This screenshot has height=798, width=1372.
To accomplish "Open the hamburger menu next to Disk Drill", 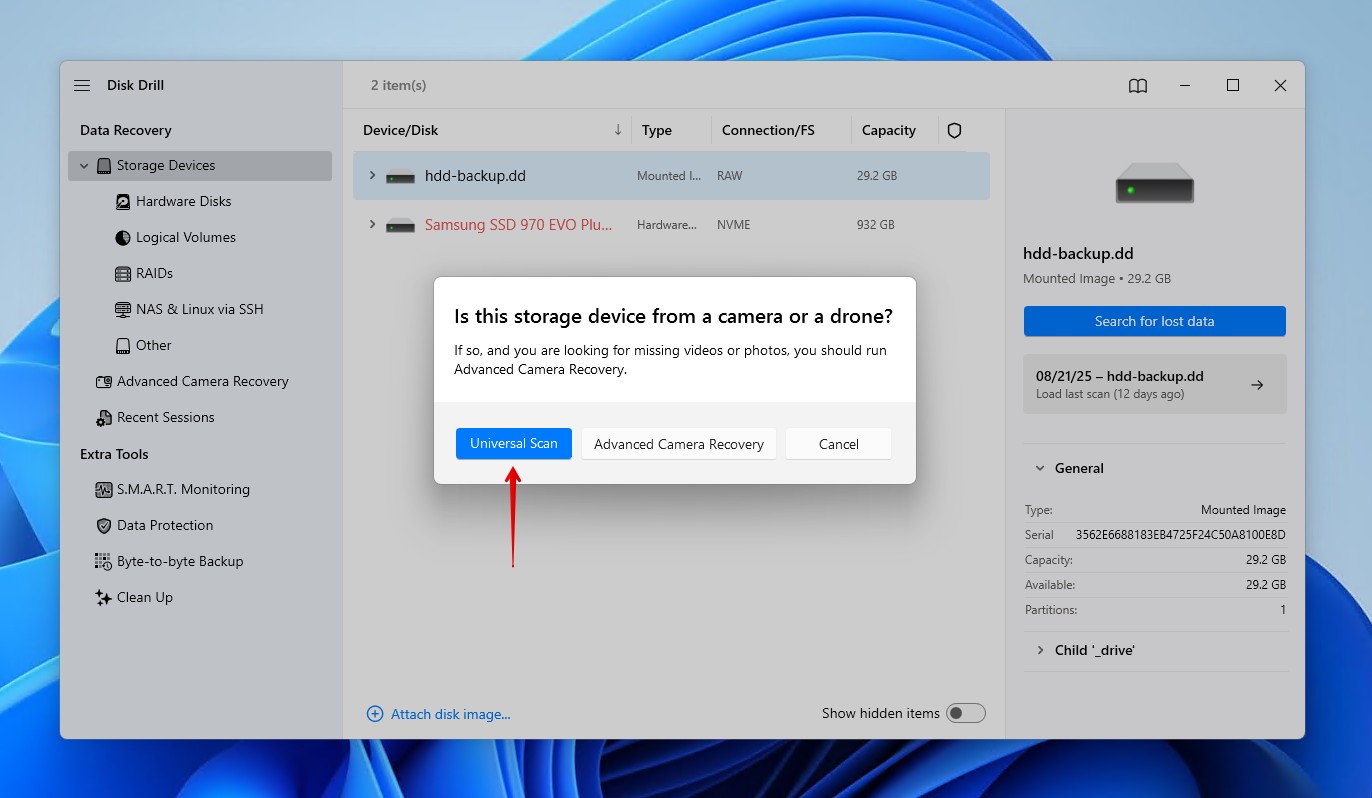I will click(x=81, y=85).
